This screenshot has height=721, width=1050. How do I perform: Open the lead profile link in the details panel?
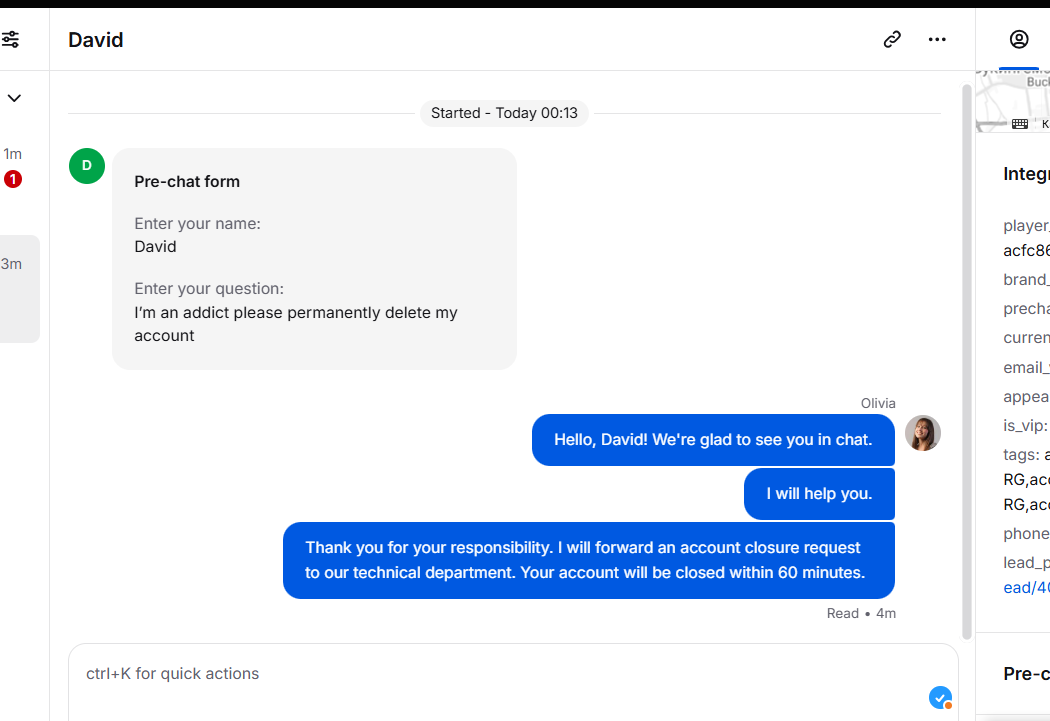coord(1026,587)
